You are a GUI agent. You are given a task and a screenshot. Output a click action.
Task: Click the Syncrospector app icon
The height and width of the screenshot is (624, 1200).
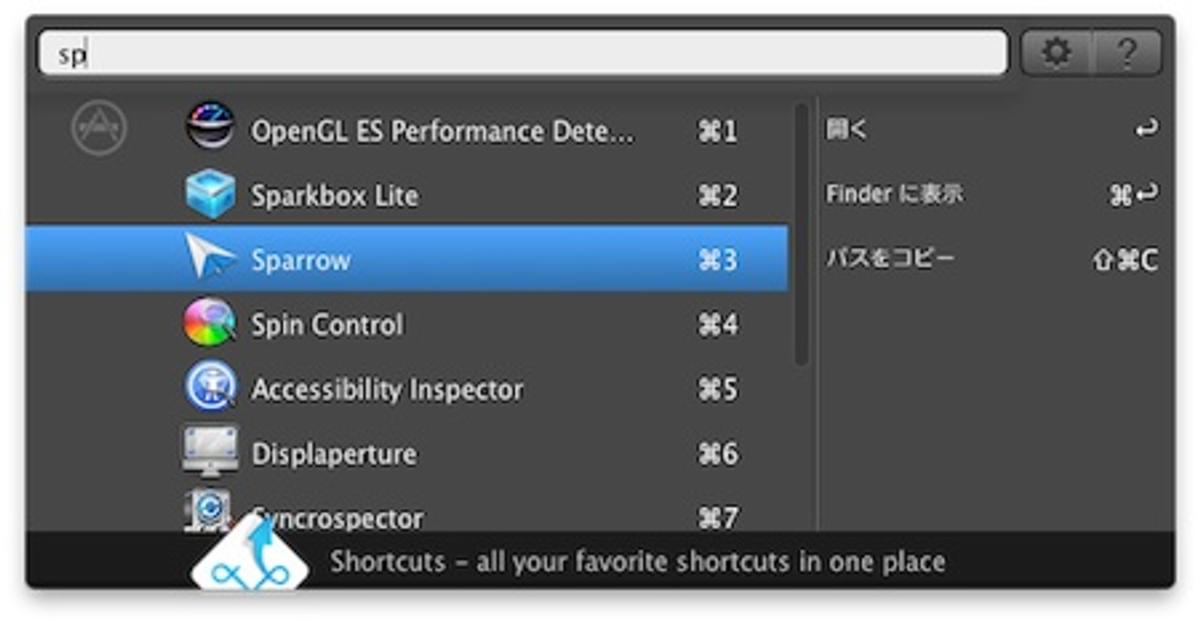click(208, 511)
